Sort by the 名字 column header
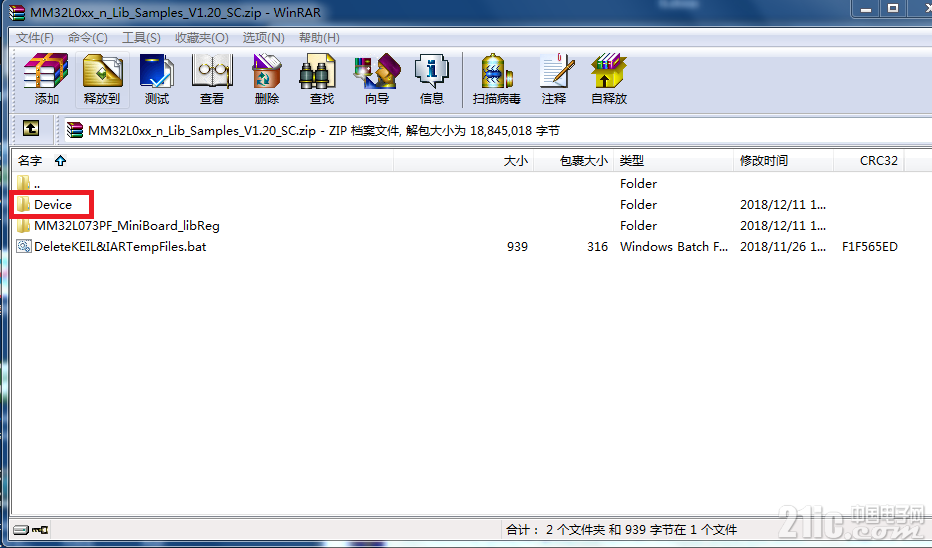 point(203,160)
